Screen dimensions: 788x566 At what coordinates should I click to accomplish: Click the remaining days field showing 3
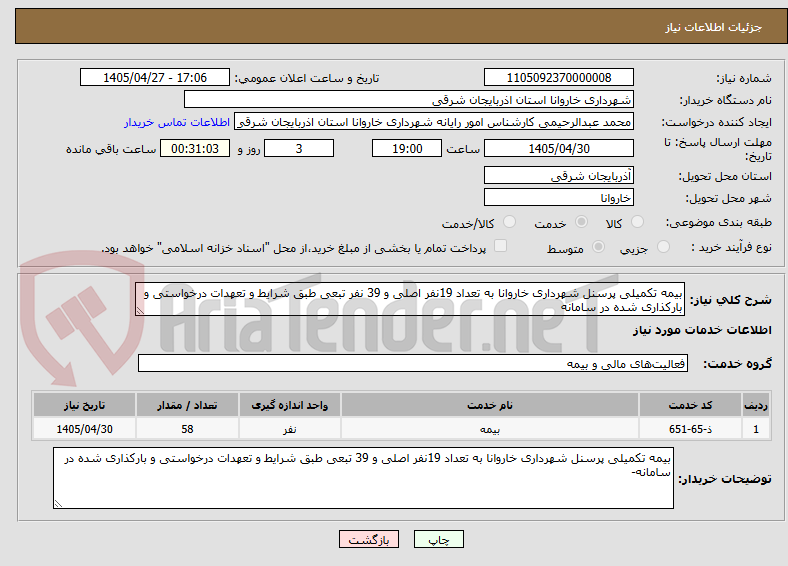coord(299,148)
